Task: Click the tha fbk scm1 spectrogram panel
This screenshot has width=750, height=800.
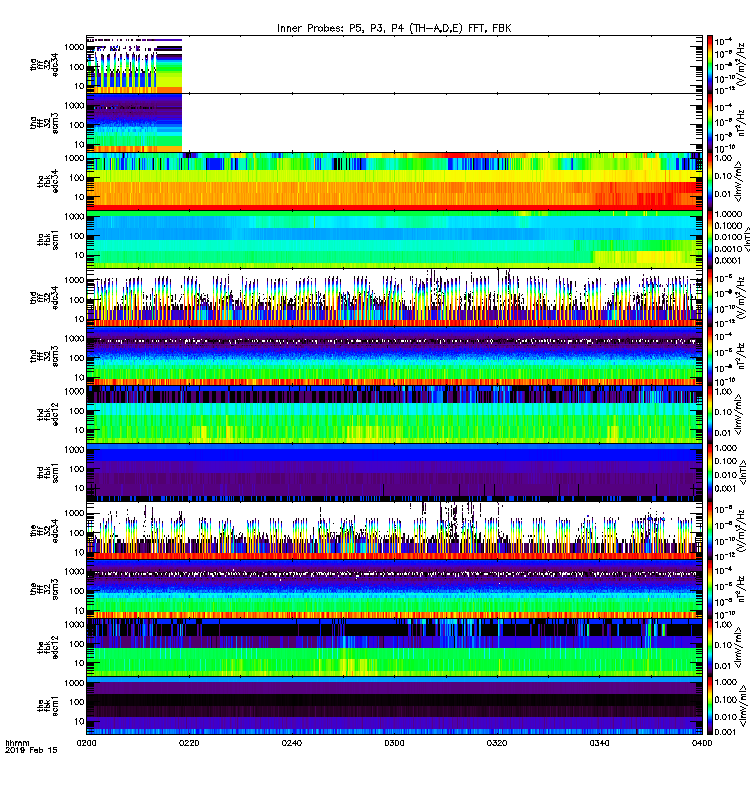Action: 394,240
